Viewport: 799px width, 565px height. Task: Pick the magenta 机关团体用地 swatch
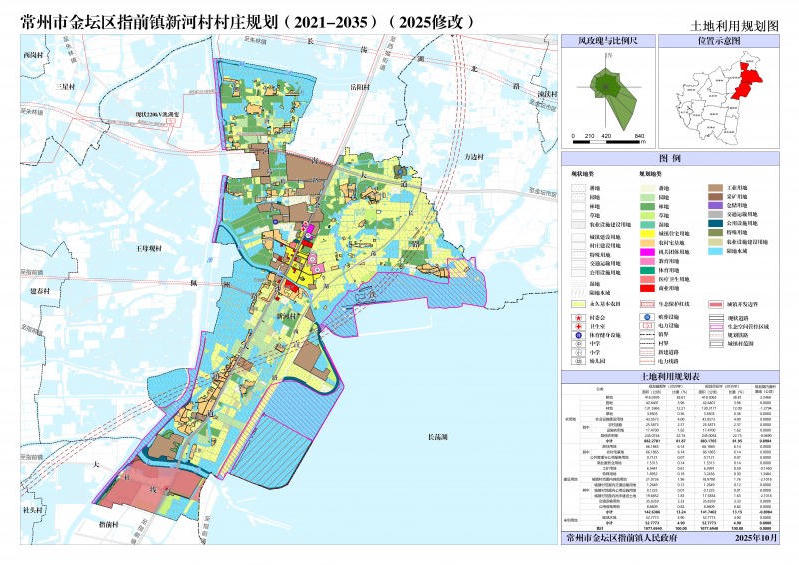[x=648, y=252]
